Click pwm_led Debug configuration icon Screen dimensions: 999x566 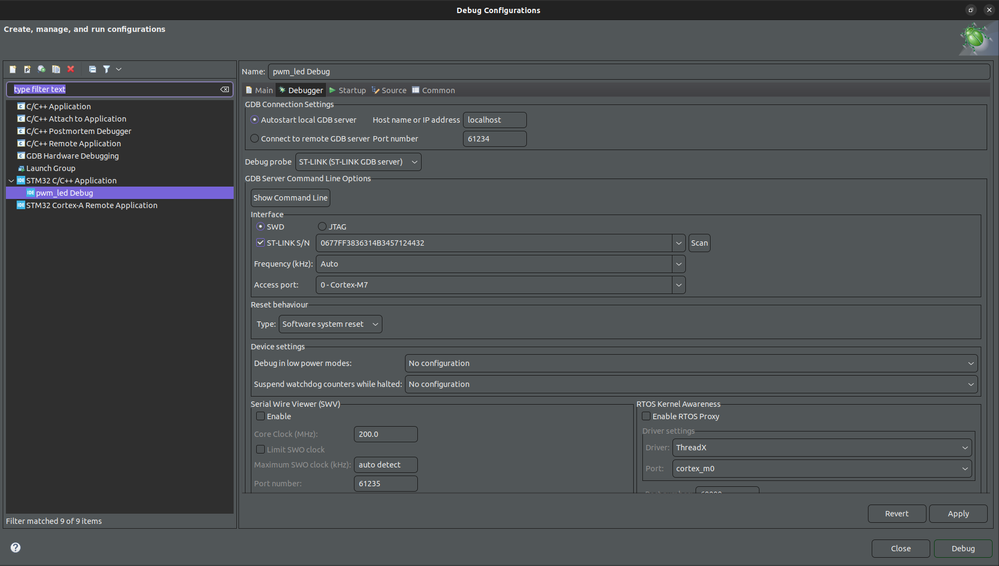point(30,192)
